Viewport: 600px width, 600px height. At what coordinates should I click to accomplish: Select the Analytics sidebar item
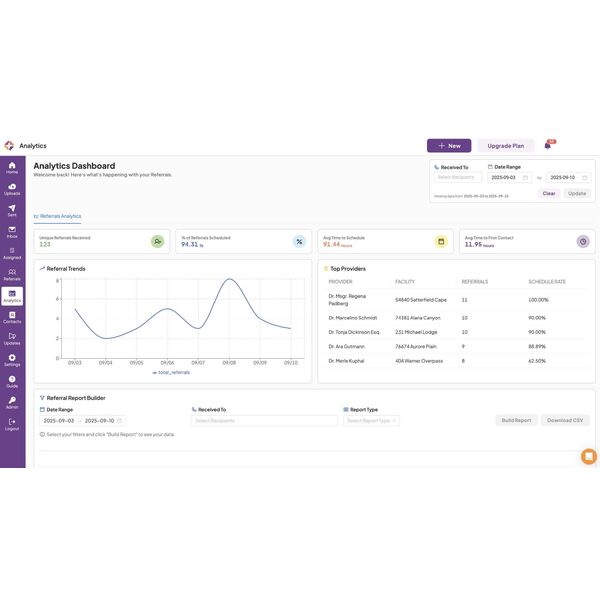point(12,296)
